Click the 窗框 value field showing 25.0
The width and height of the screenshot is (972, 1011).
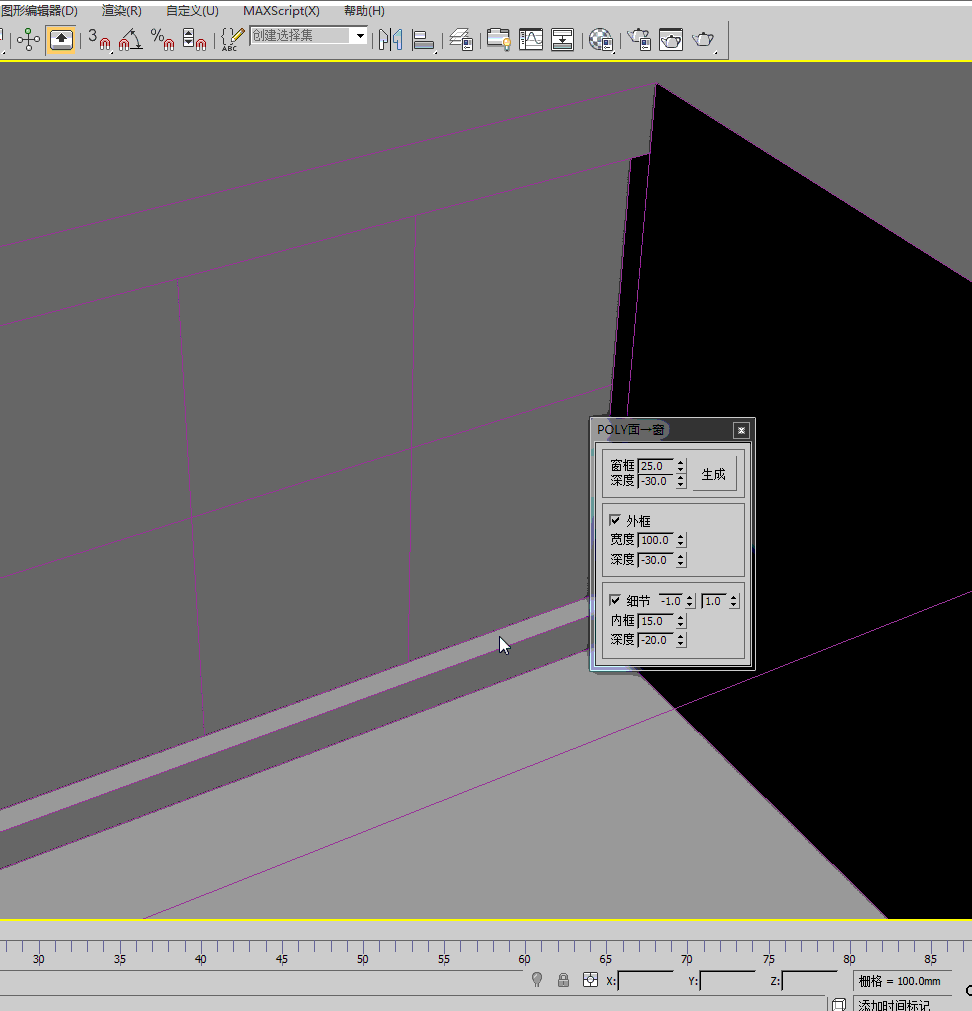[656, 466]
